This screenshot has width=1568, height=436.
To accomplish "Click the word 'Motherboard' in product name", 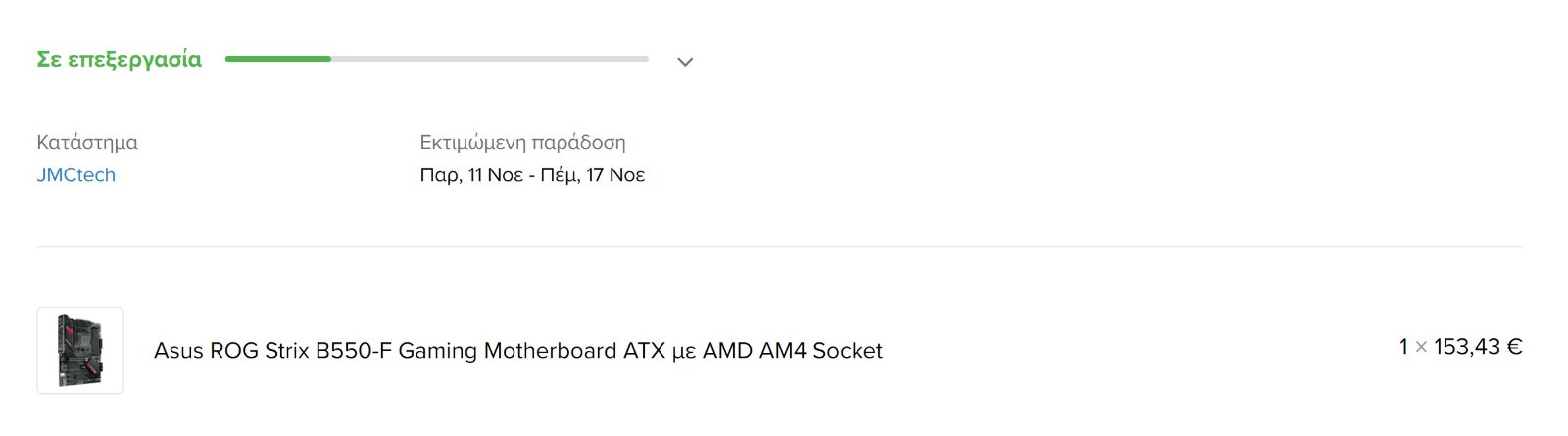I will 550,351.
